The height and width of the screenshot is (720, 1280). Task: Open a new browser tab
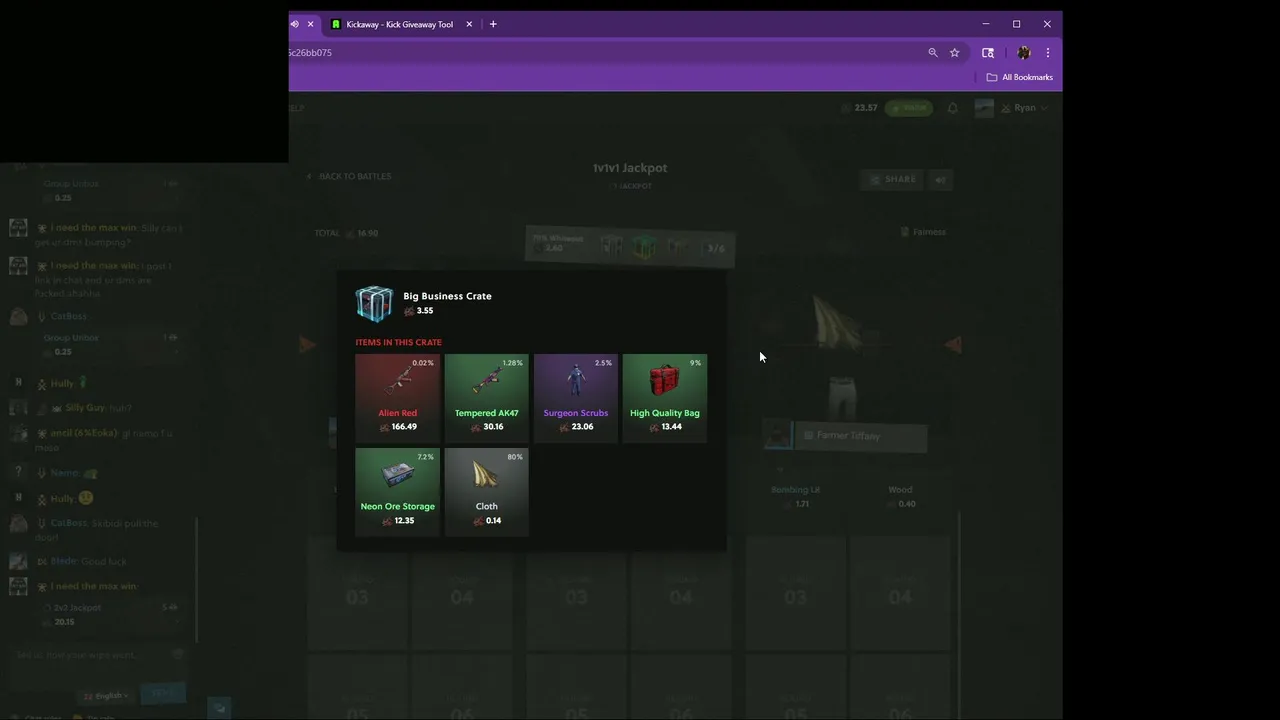pos(493,24)
